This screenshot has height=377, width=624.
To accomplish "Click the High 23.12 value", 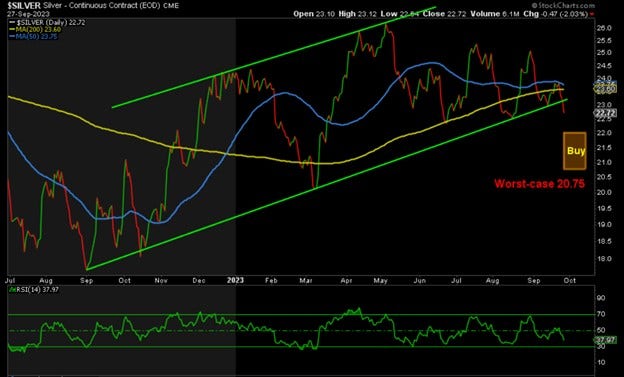I will 357,14.
